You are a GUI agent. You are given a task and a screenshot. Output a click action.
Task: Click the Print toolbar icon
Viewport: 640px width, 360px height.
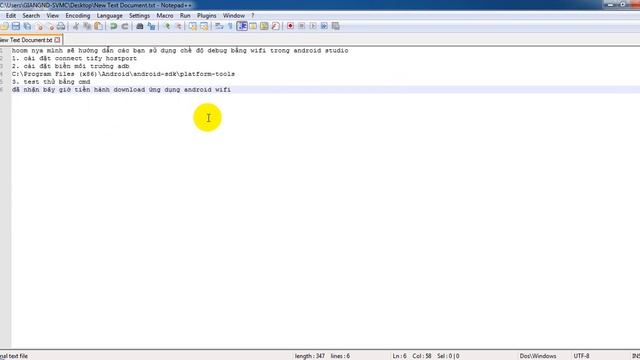point(61,26)
